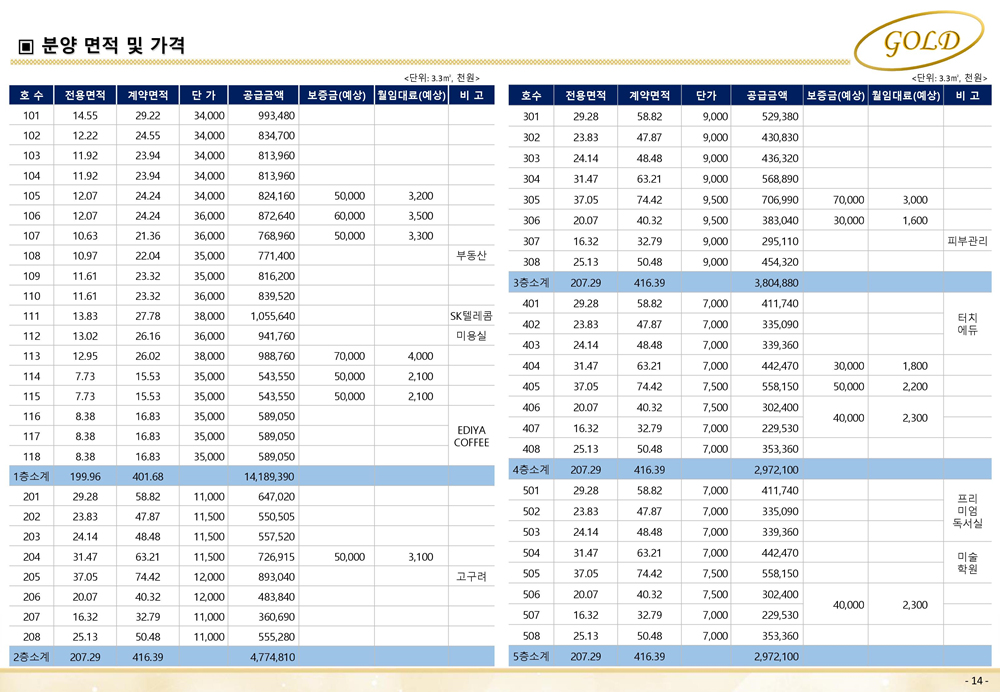The height and width of the screenshot is (692, 1000).
Task: Click monthly rent '1,800' for unit 404
Action: [915, 366]
